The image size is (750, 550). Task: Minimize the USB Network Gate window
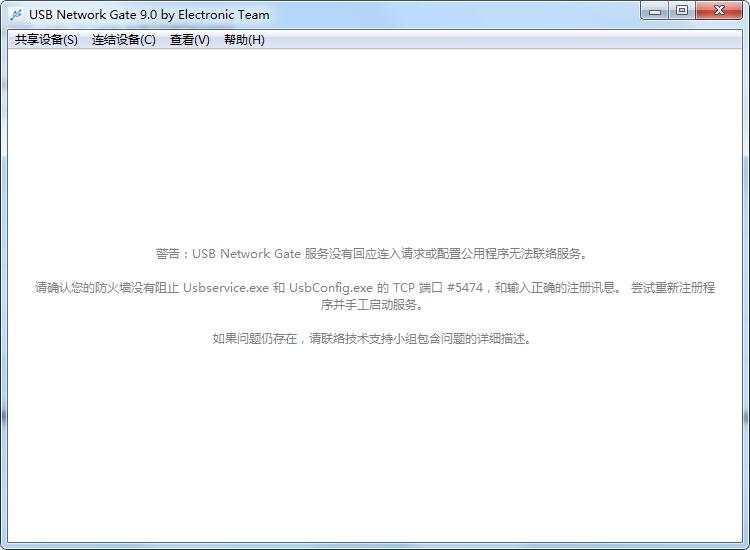point(655,11)
